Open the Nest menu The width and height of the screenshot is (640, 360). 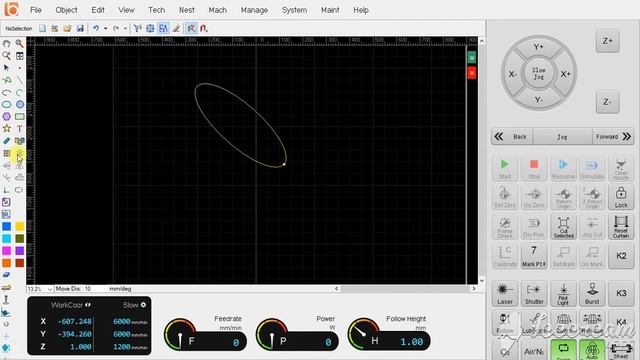coord(187,10)
